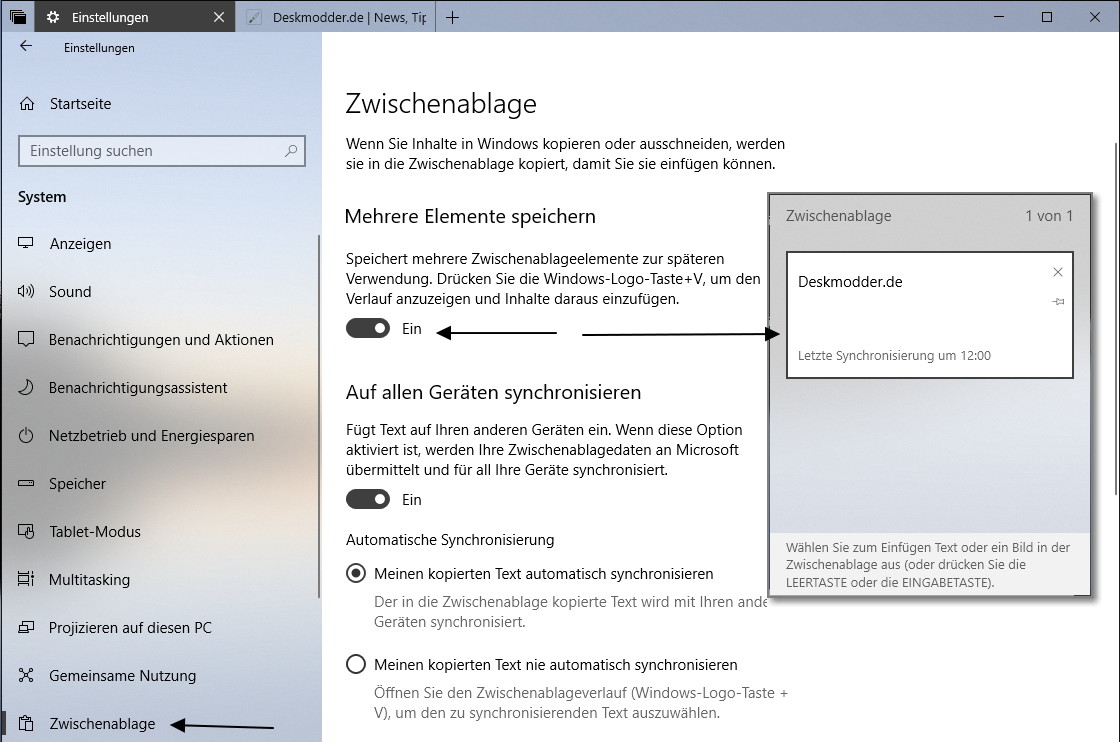Click the System section header

[42, 197]
